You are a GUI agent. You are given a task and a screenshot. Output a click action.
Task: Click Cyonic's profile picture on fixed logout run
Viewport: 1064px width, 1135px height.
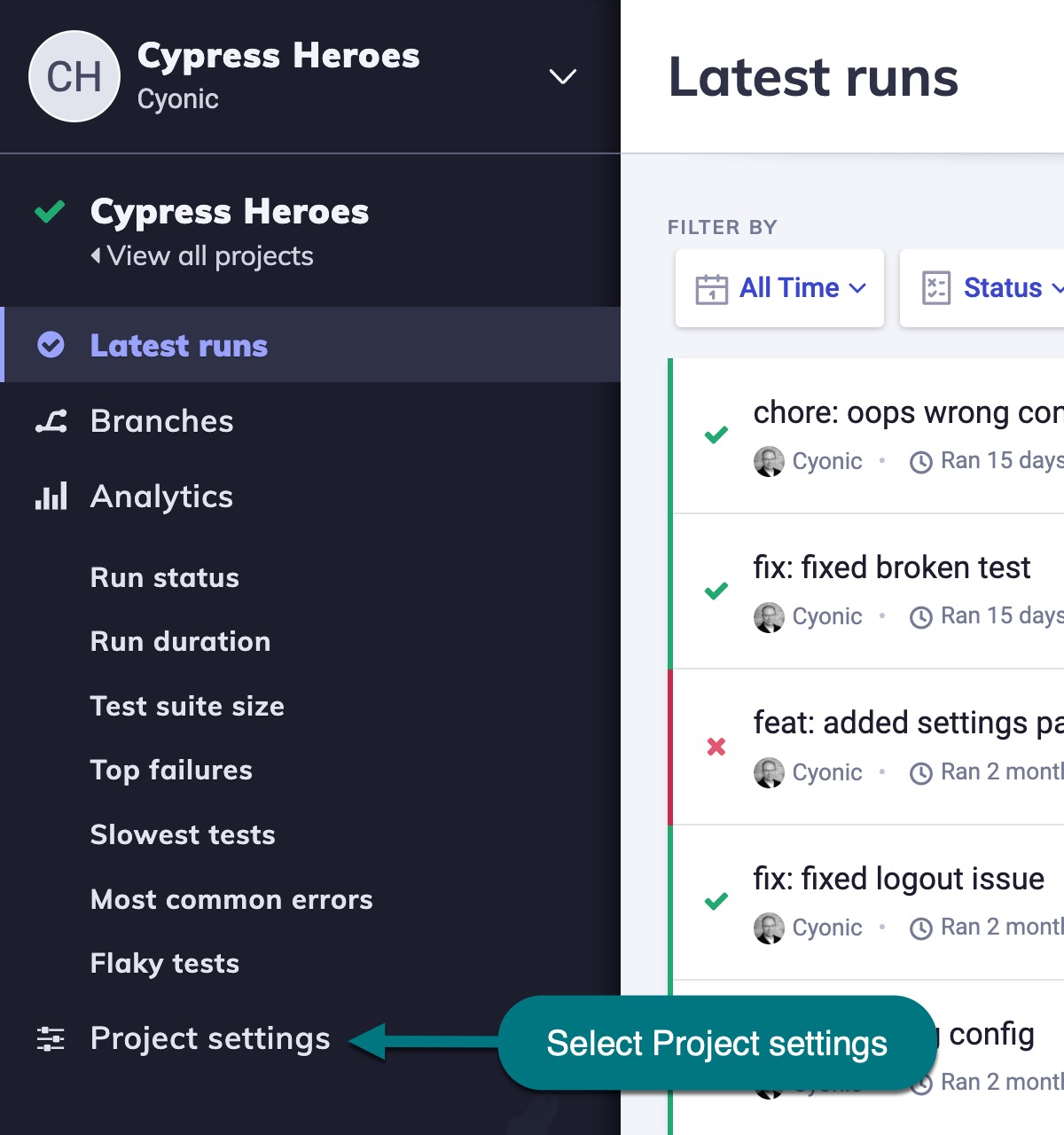click(770, 928)
